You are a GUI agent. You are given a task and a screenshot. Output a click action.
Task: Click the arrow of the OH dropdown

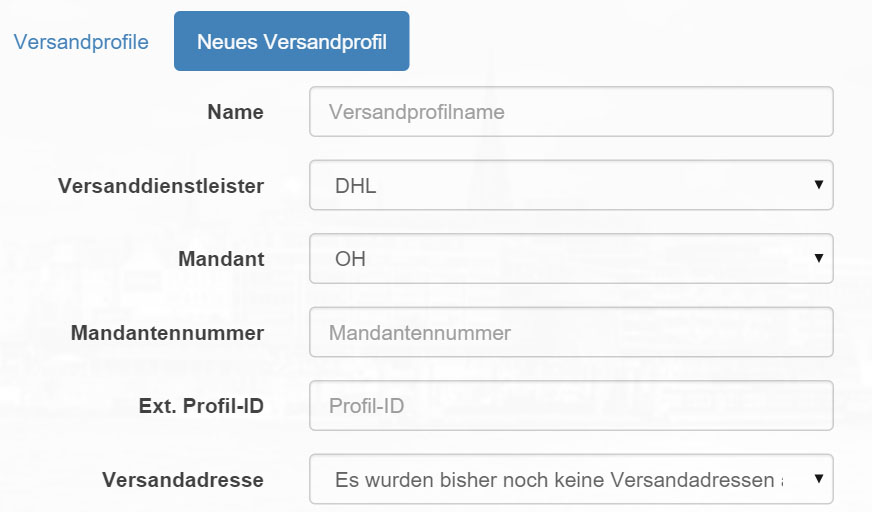coord(819,258)
